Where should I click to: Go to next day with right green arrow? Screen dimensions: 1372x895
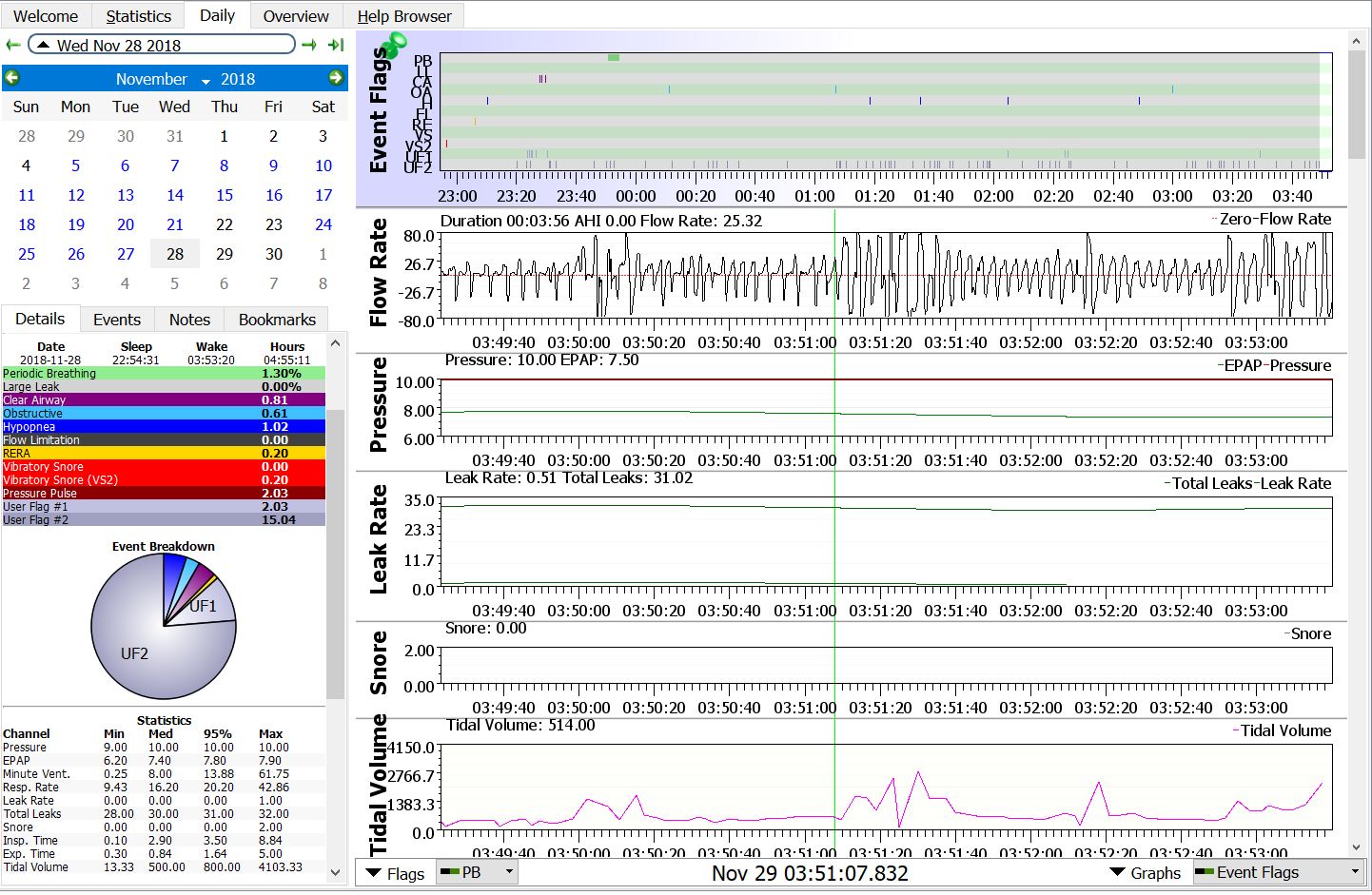pyautogui.click(x=309, y=45)
